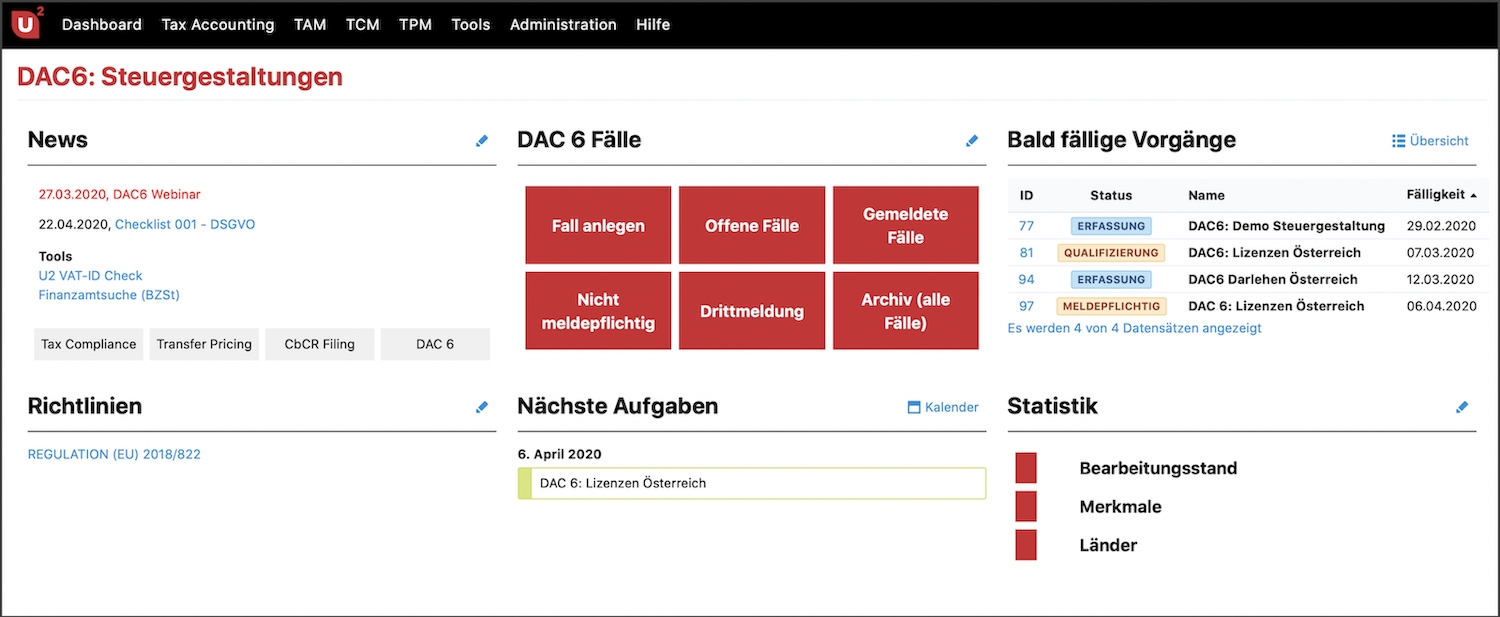1500x617 pixels.
Task: Click the Richtlinien edit pencil icon
Action: [x=482, y=407]
